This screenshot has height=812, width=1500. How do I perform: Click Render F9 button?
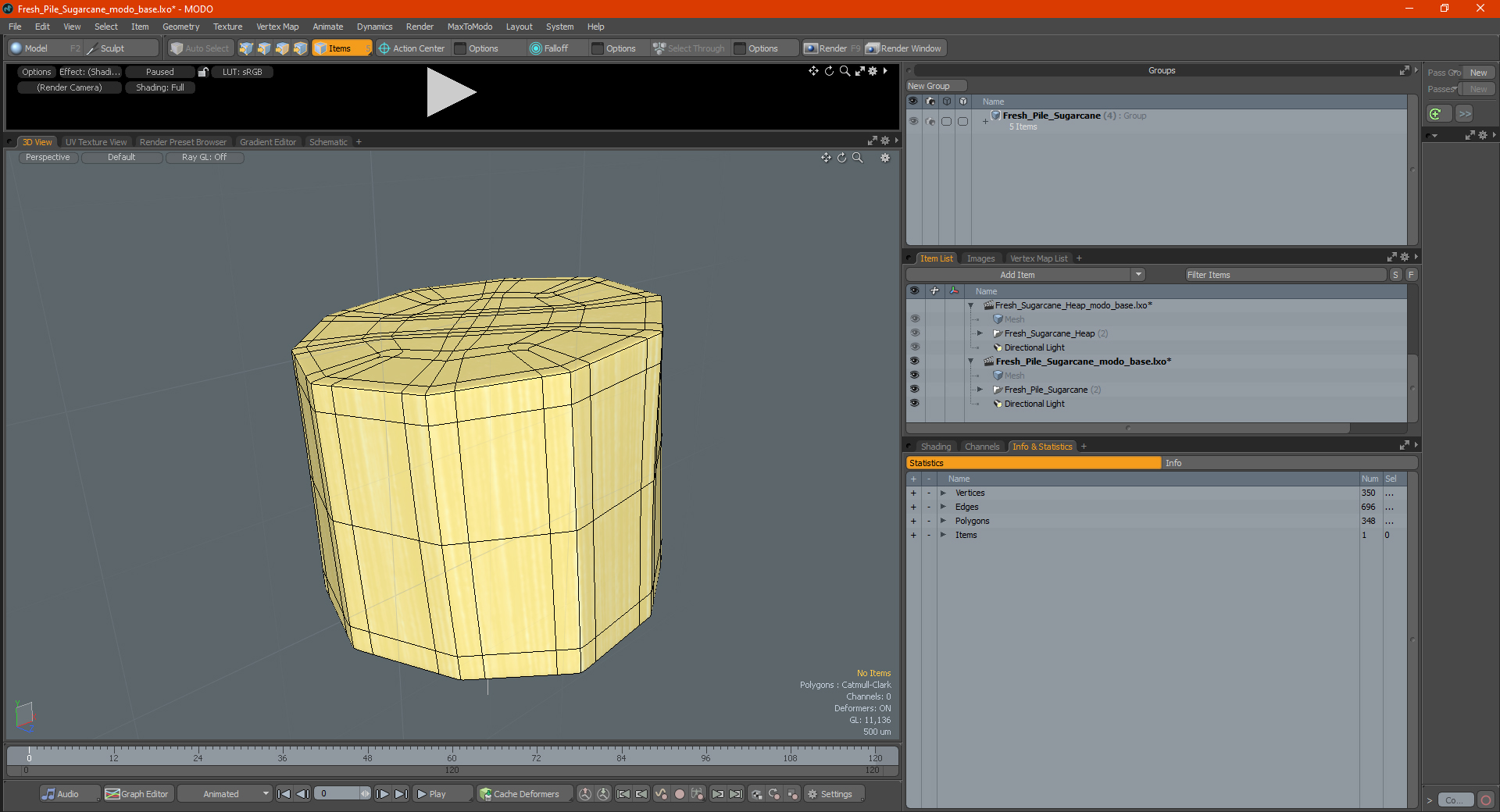(832, 48)
